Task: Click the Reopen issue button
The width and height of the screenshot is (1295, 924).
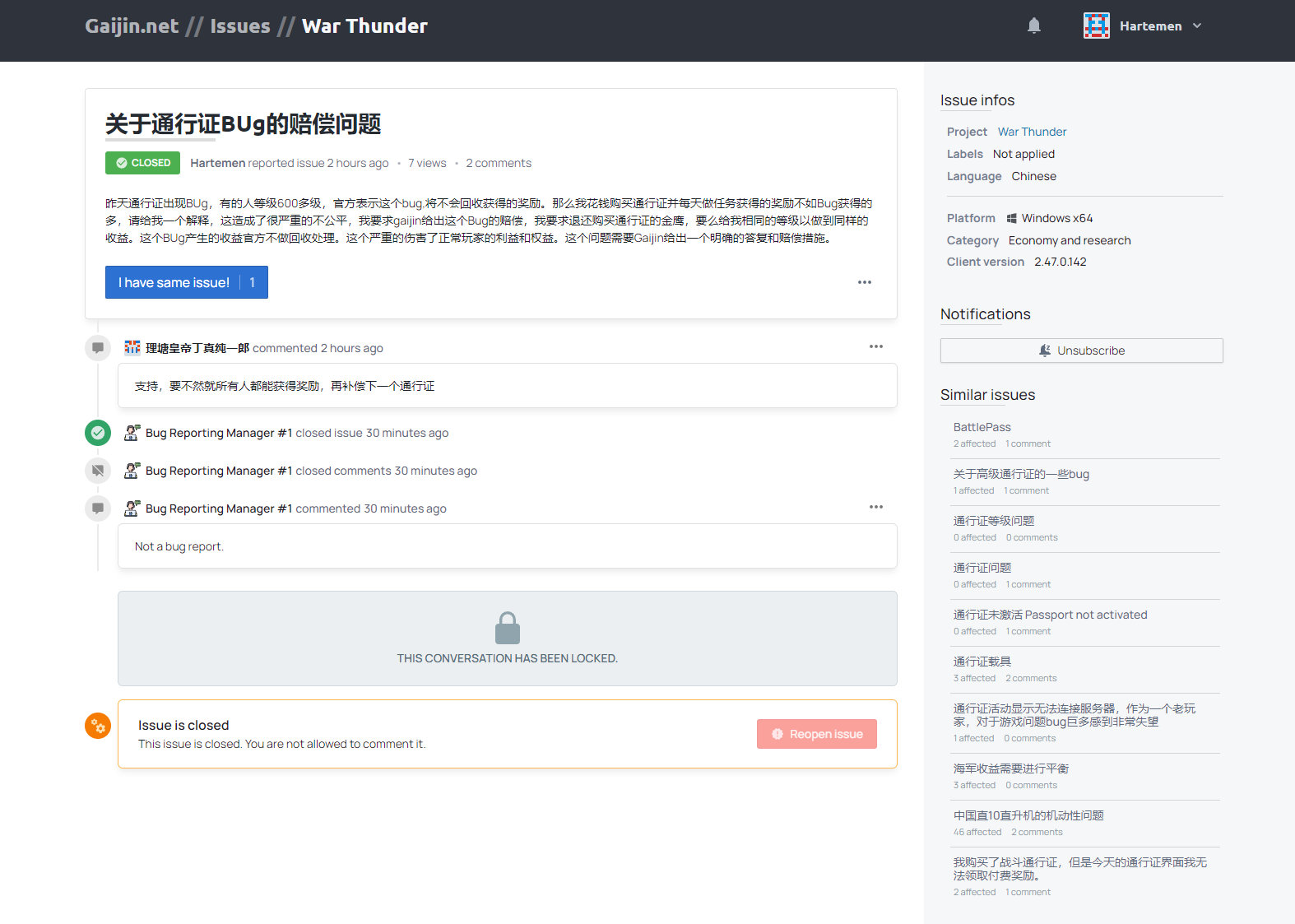Action: click(817, 734)
